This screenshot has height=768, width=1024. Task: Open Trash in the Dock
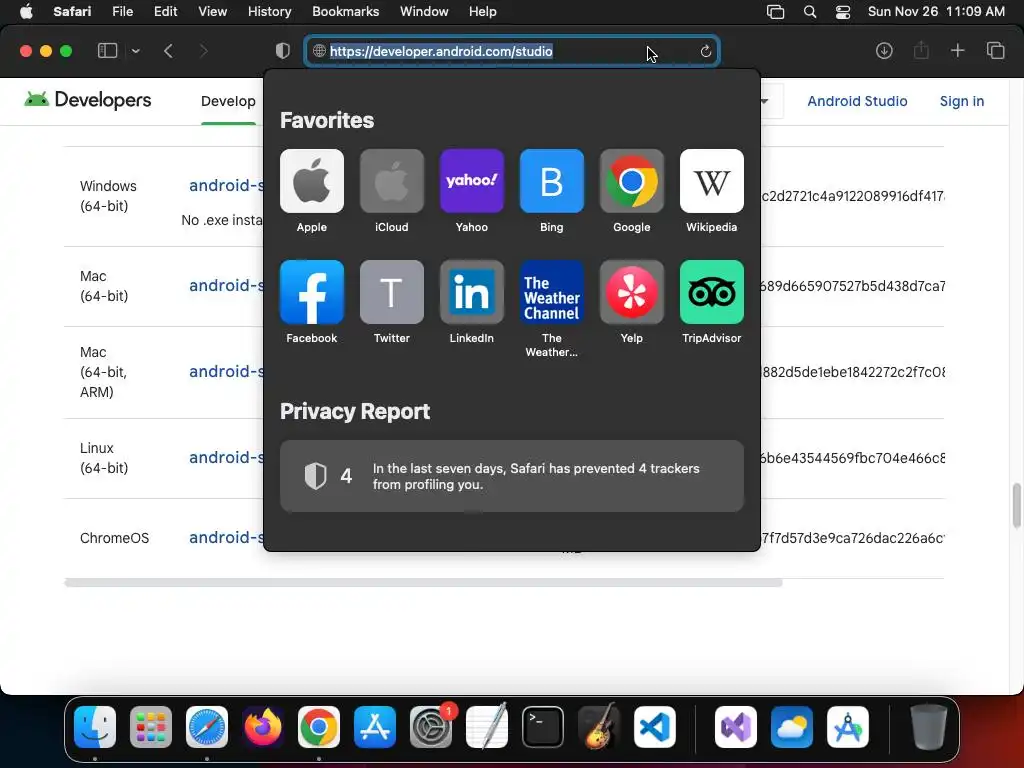(x=928, y=727)
